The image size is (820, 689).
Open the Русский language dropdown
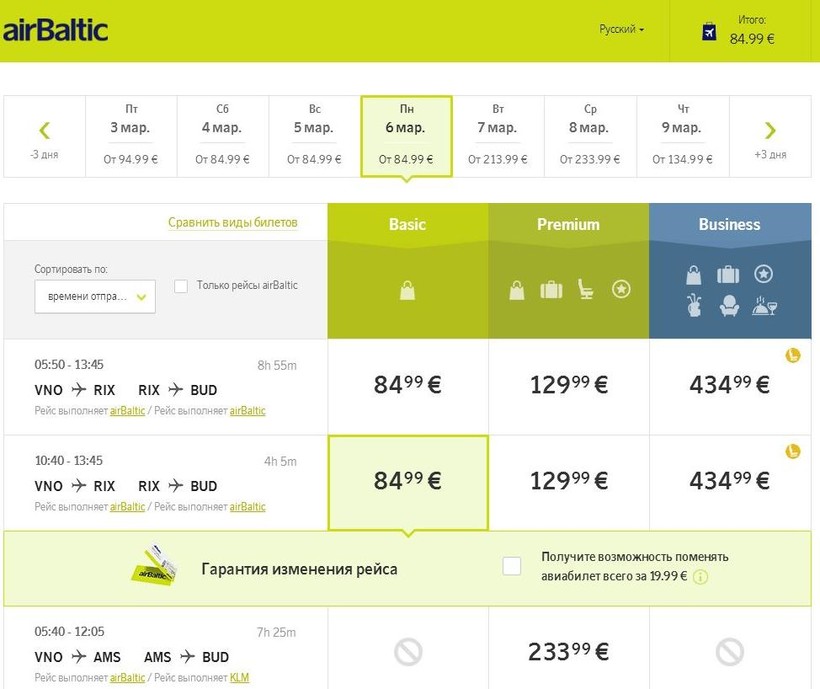click(x=621, y=29)
